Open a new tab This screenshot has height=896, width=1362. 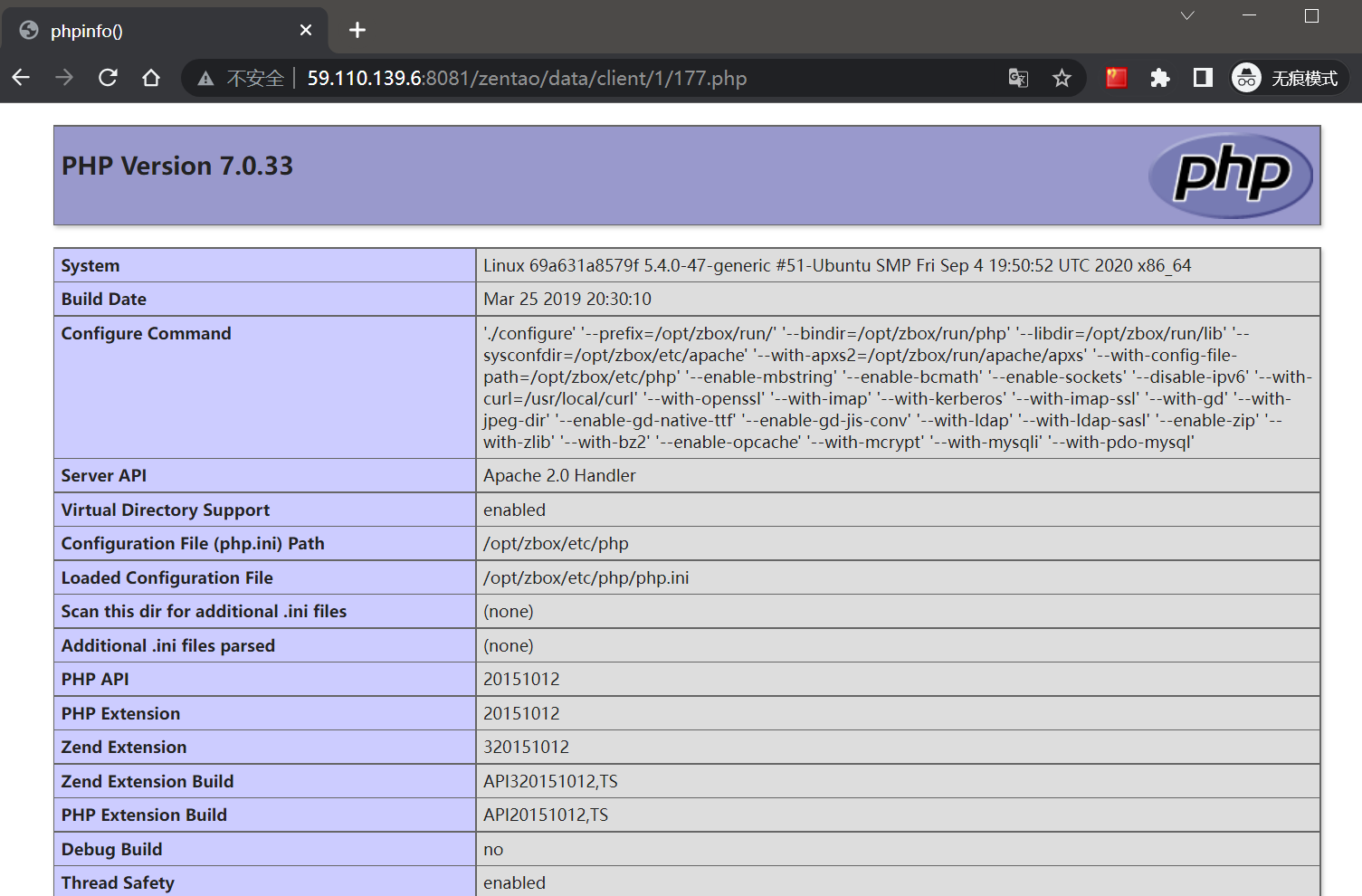tap(357, 31)
